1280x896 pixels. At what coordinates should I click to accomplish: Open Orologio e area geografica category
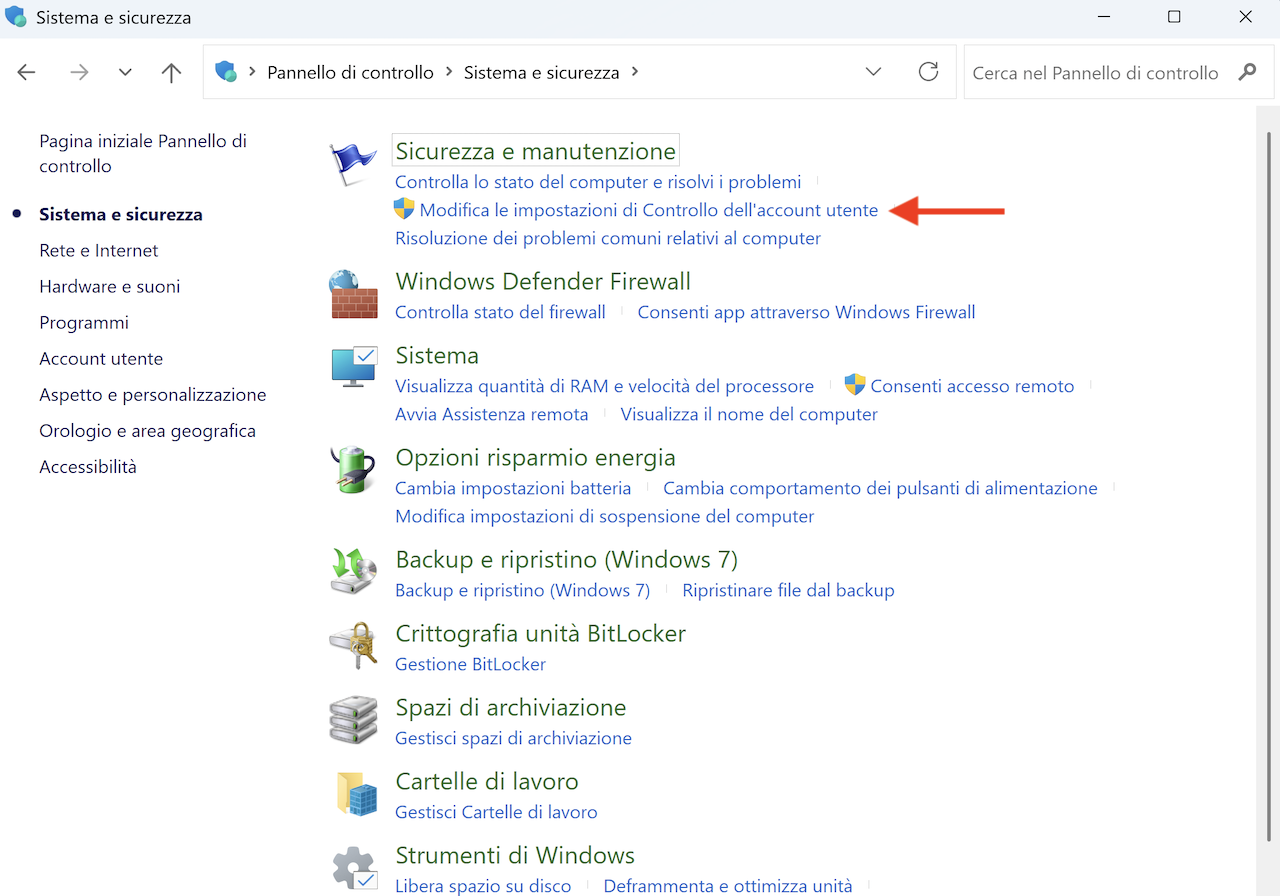point(148,430)
